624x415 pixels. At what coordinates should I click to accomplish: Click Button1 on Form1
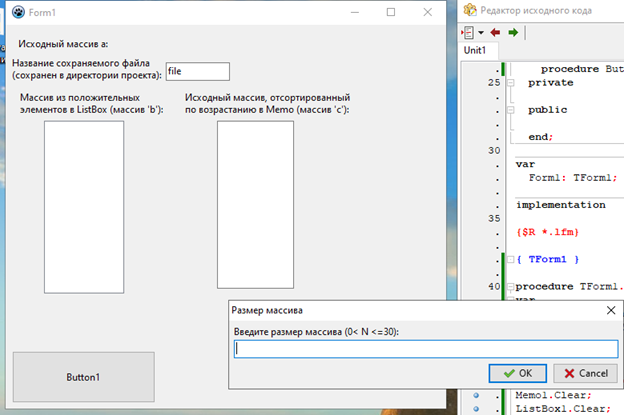(x=84, y=377)
